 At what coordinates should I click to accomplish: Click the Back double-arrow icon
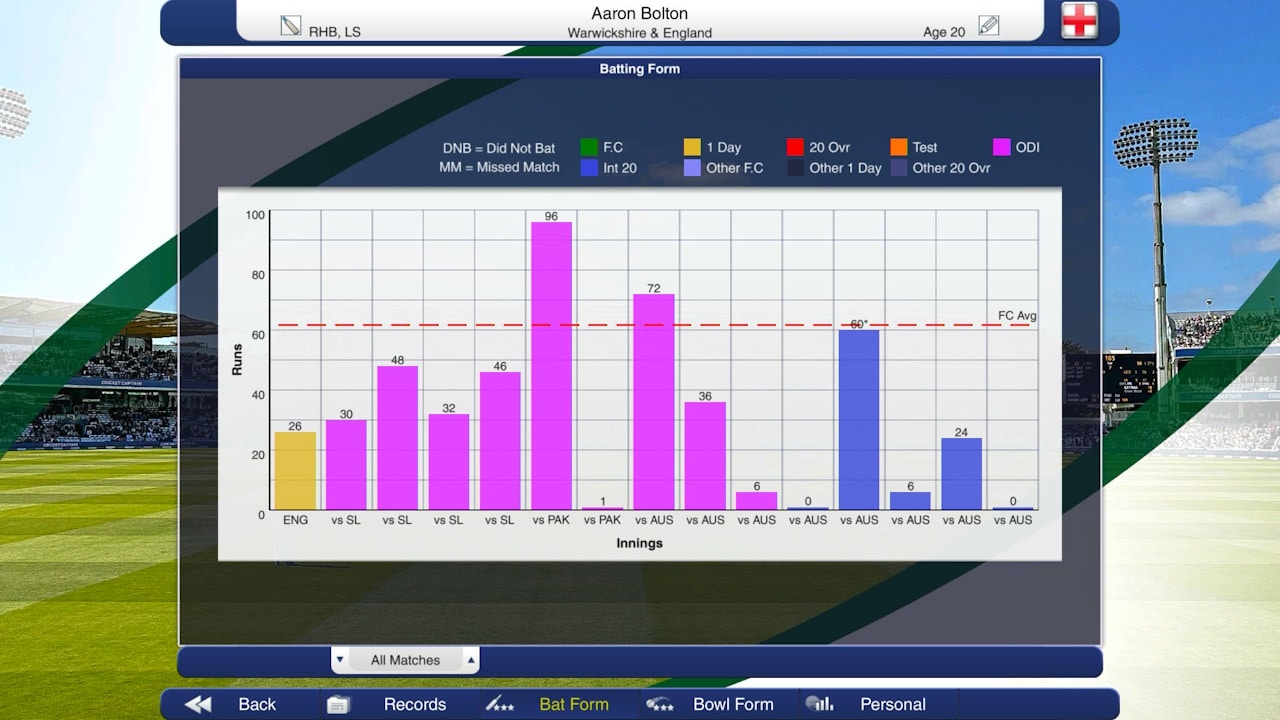[196, 703]
